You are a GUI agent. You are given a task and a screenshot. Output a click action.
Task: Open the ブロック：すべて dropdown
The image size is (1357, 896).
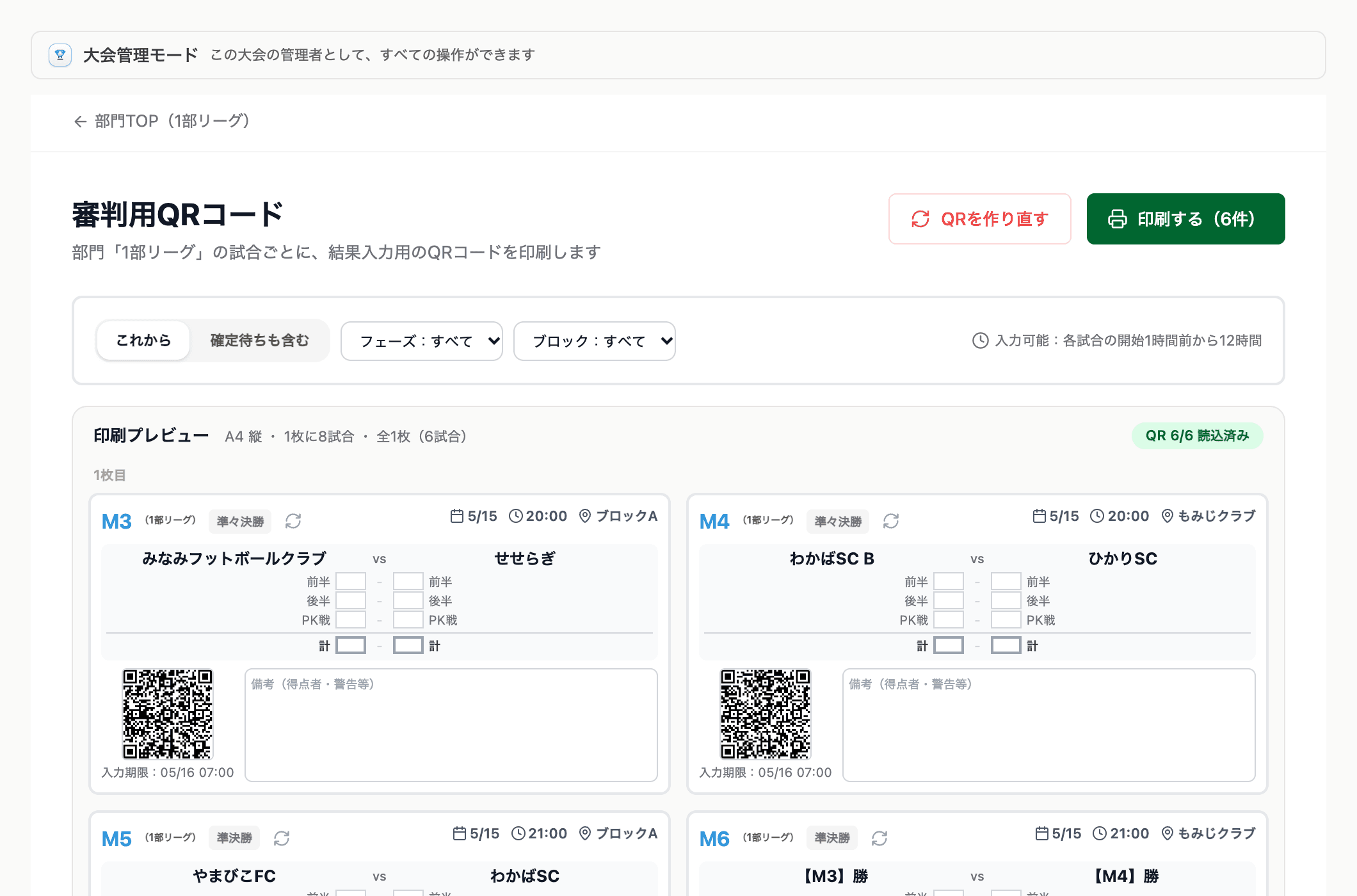(595, 341)
